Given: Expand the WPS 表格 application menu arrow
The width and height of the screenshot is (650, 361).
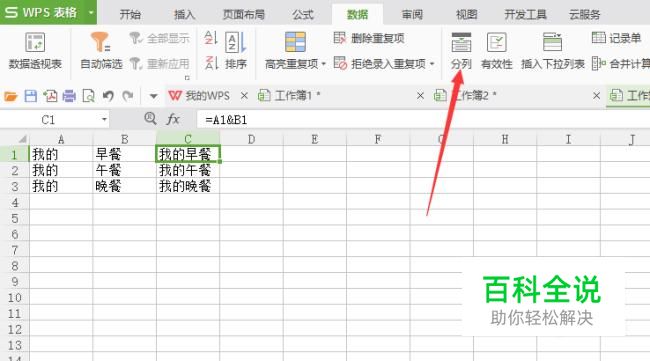Looking at the screenshot, I should coord(91,12).
